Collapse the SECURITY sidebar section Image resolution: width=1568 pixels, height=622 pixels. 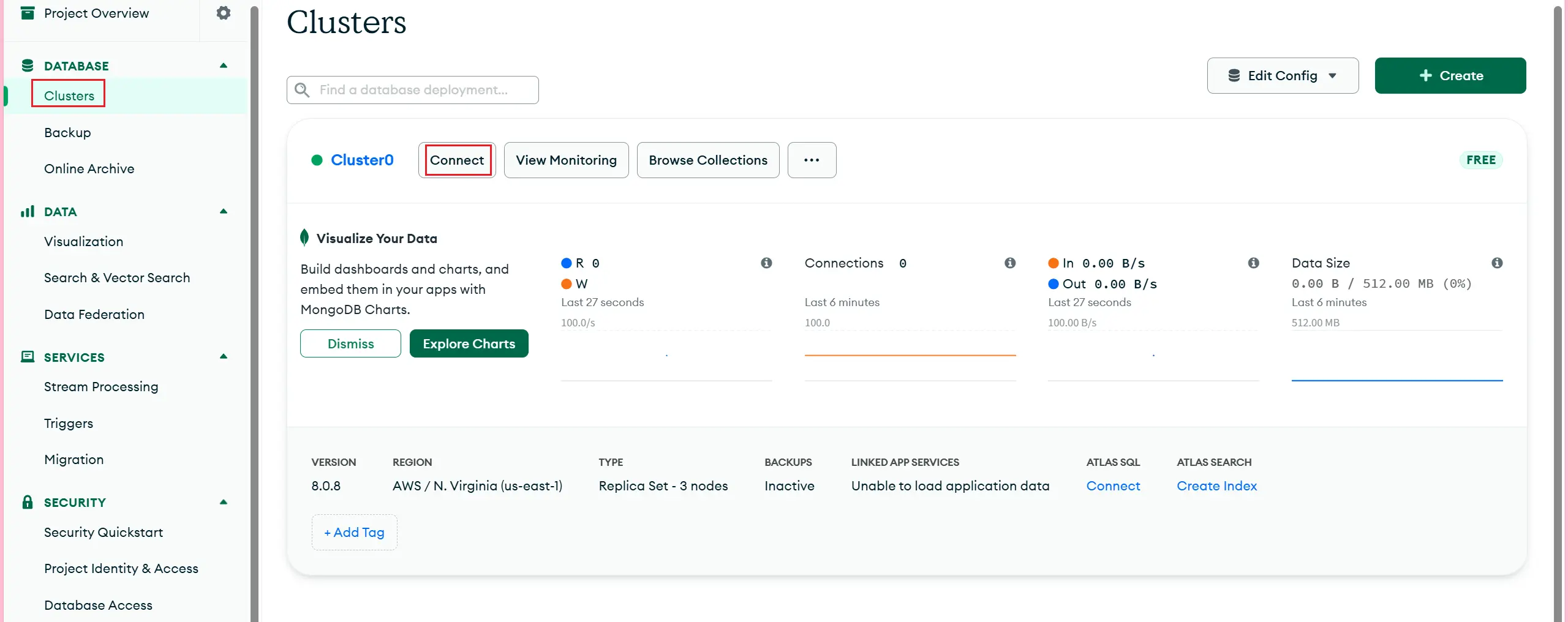224,502
